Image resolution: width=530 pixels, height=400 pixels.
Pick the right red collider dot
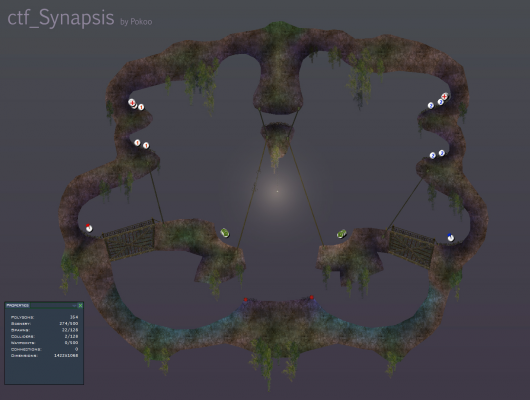pos(311,297)
